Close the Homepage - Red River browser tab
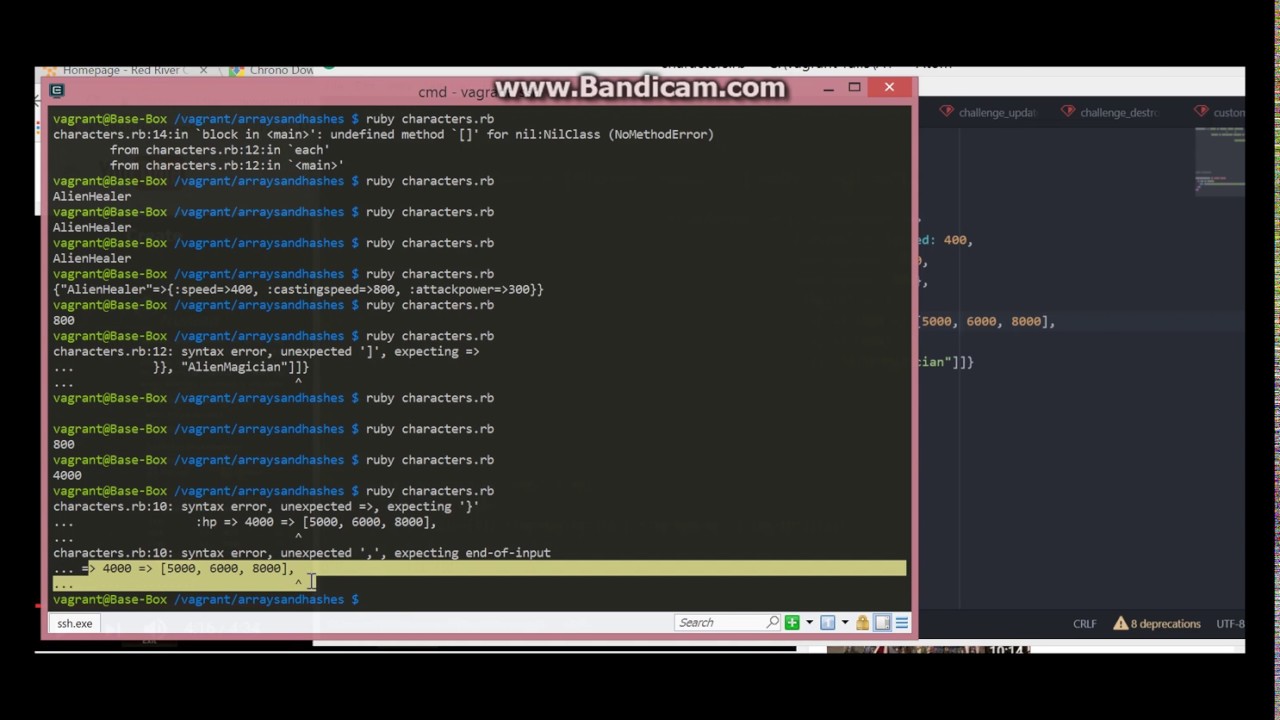The height and width of the screenshot is (720, 1280). coord(204,71)
